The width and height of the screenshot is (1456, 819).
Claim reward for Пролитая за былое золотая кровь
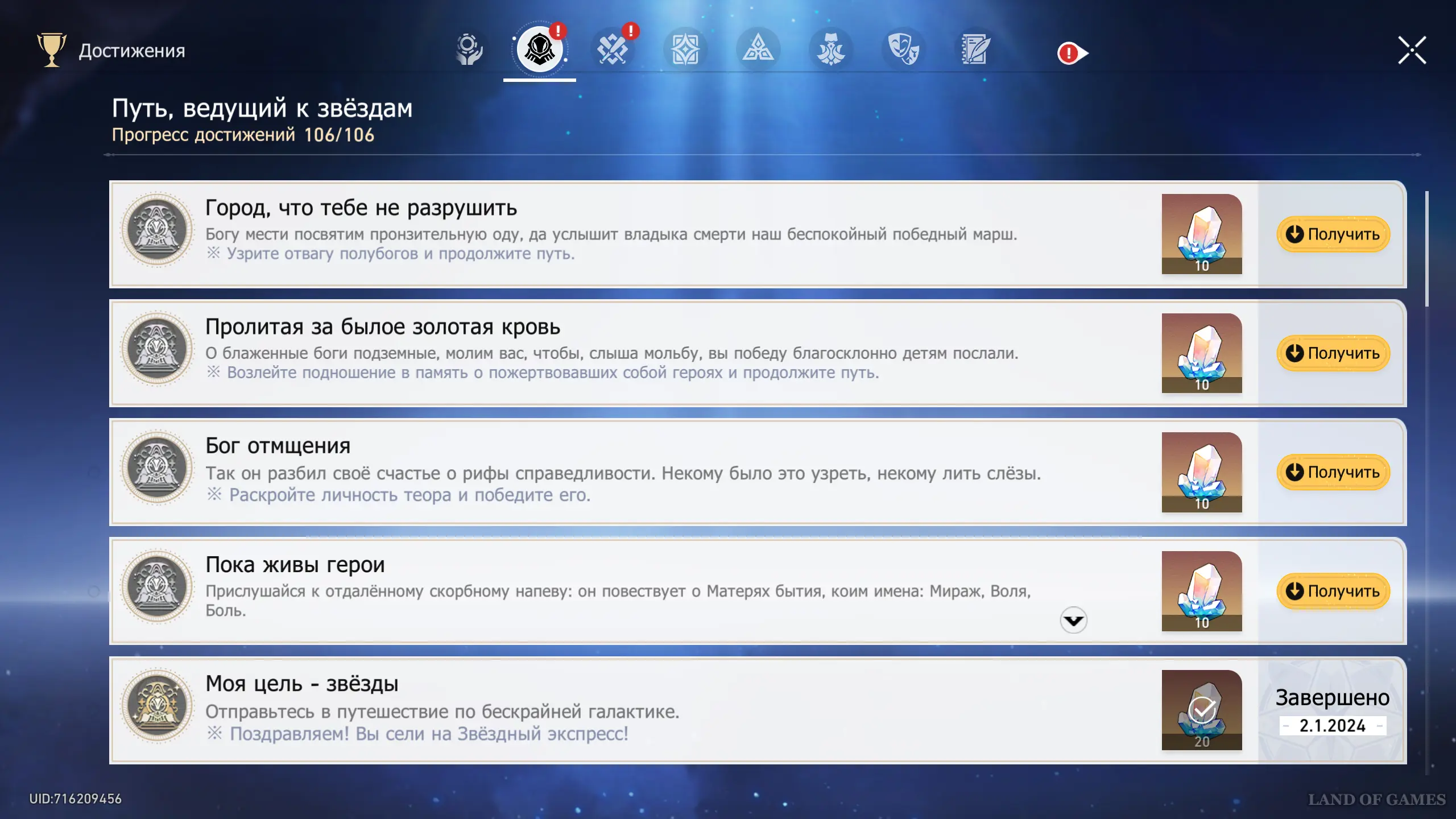1333,353
